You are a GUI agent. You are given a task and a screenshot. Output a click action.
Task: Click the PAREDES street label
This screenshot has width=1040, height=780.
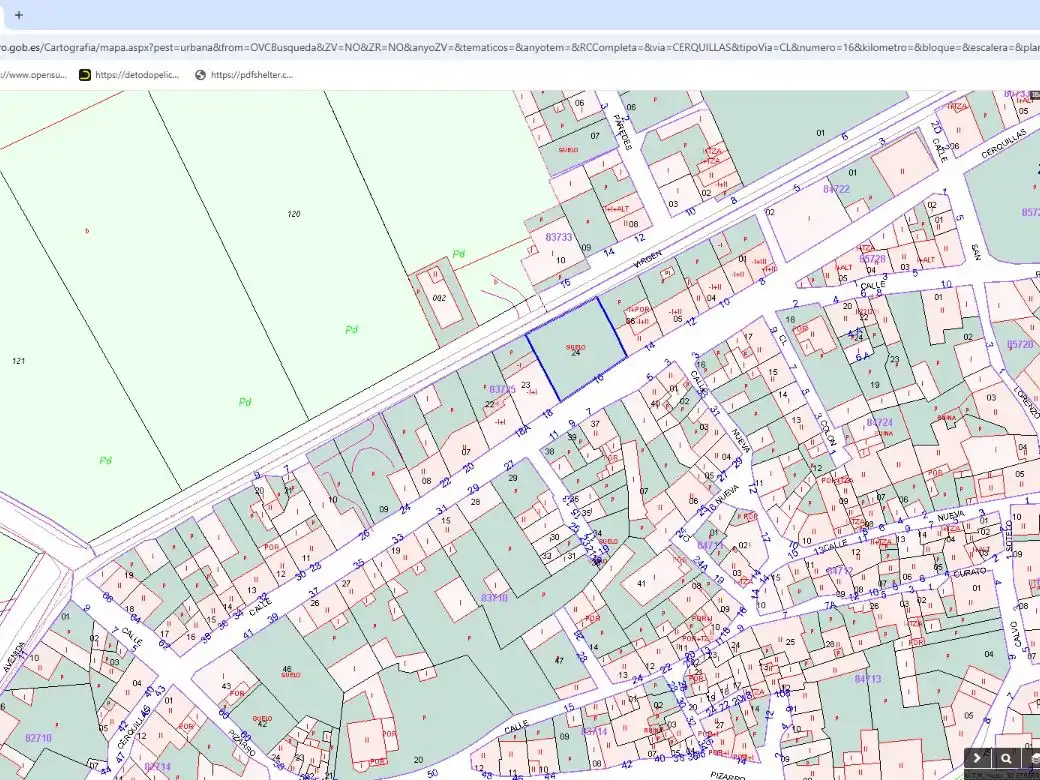click(x=622, y=132)
